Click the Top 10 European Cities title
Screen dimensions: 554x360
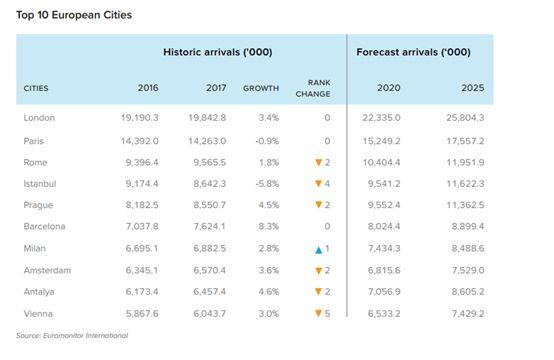coord(74,15)
